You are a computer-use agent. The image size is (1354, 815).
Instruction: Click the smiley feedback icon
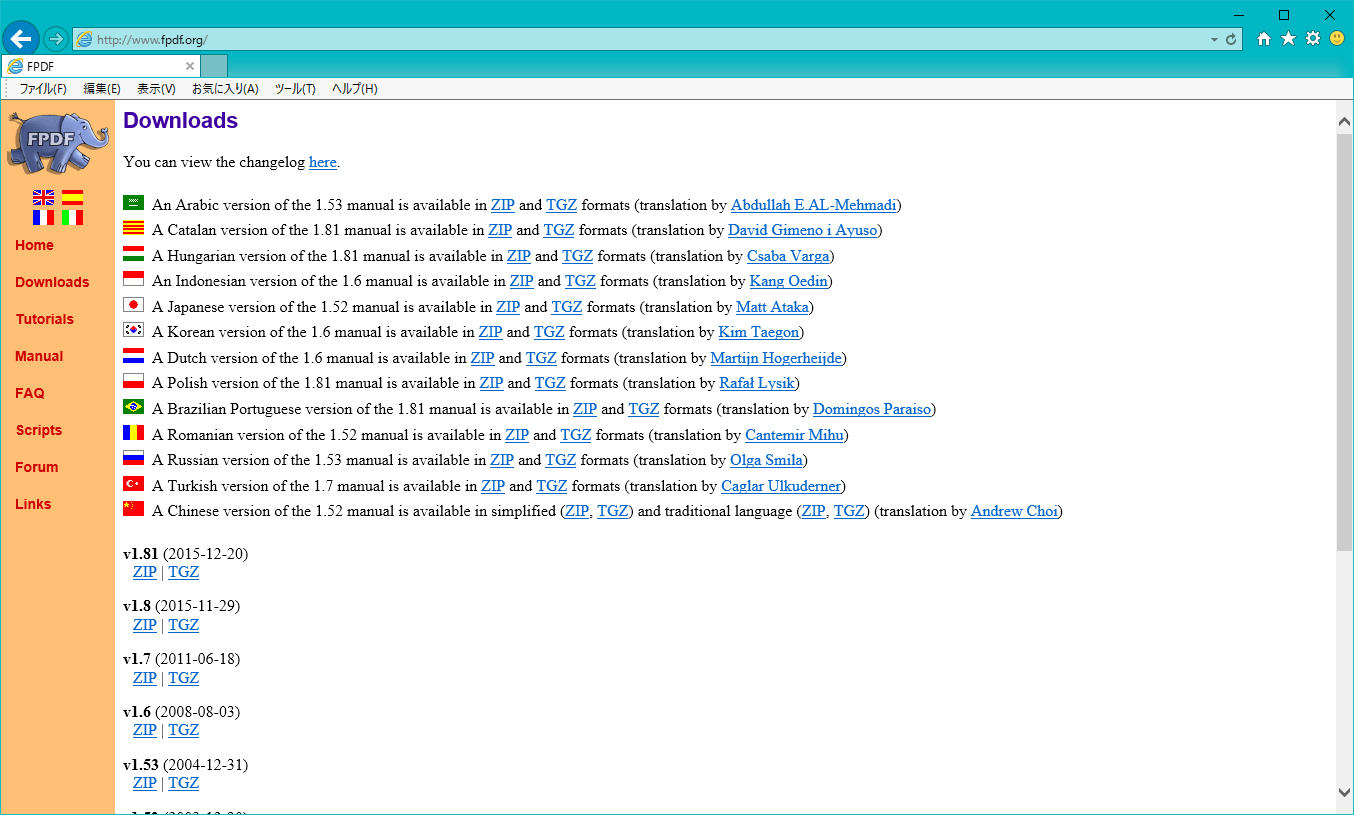click(x=1337, y=39)
